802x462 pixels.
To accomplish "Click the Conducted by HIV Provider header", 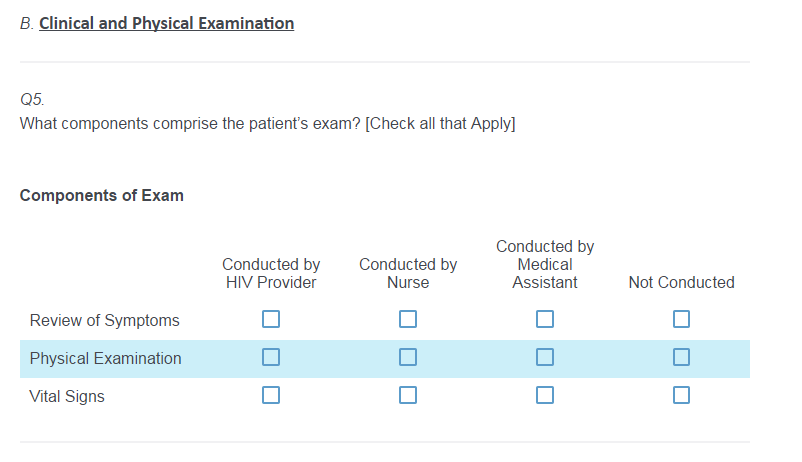I will click(271, 273).
